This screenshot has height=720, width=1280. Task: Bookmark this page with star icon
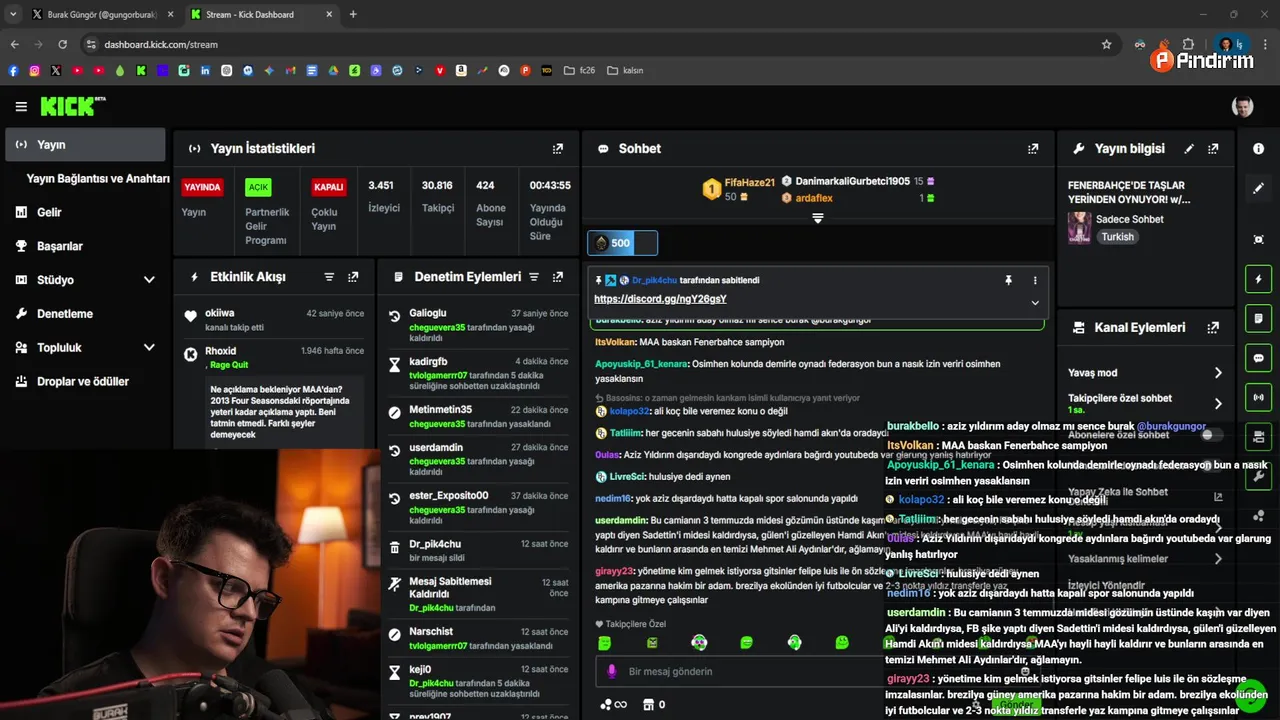(x=1106, y=44)
